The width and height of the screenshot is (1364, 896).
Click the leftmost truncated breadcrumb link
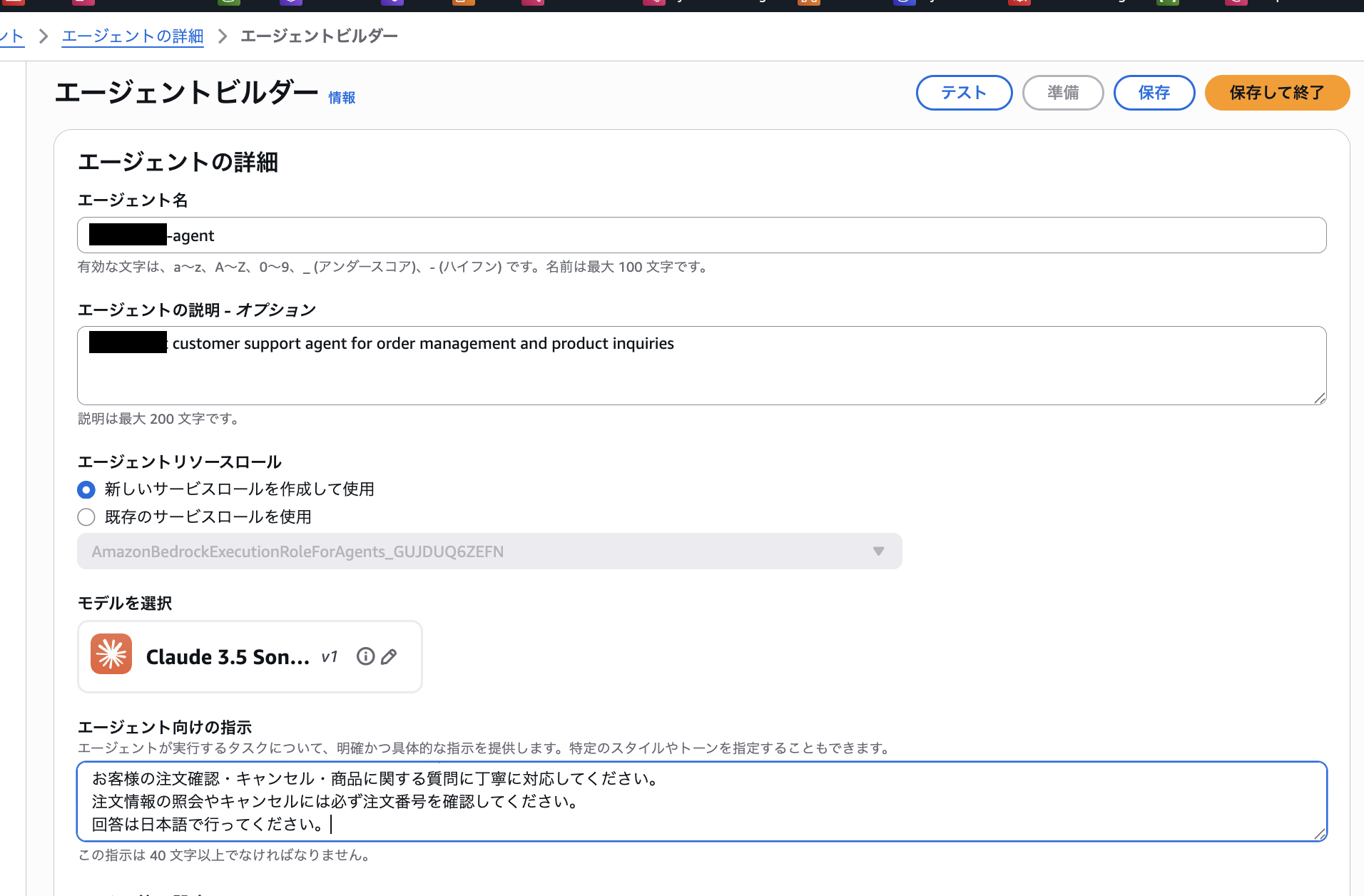(x=11, y=36)
